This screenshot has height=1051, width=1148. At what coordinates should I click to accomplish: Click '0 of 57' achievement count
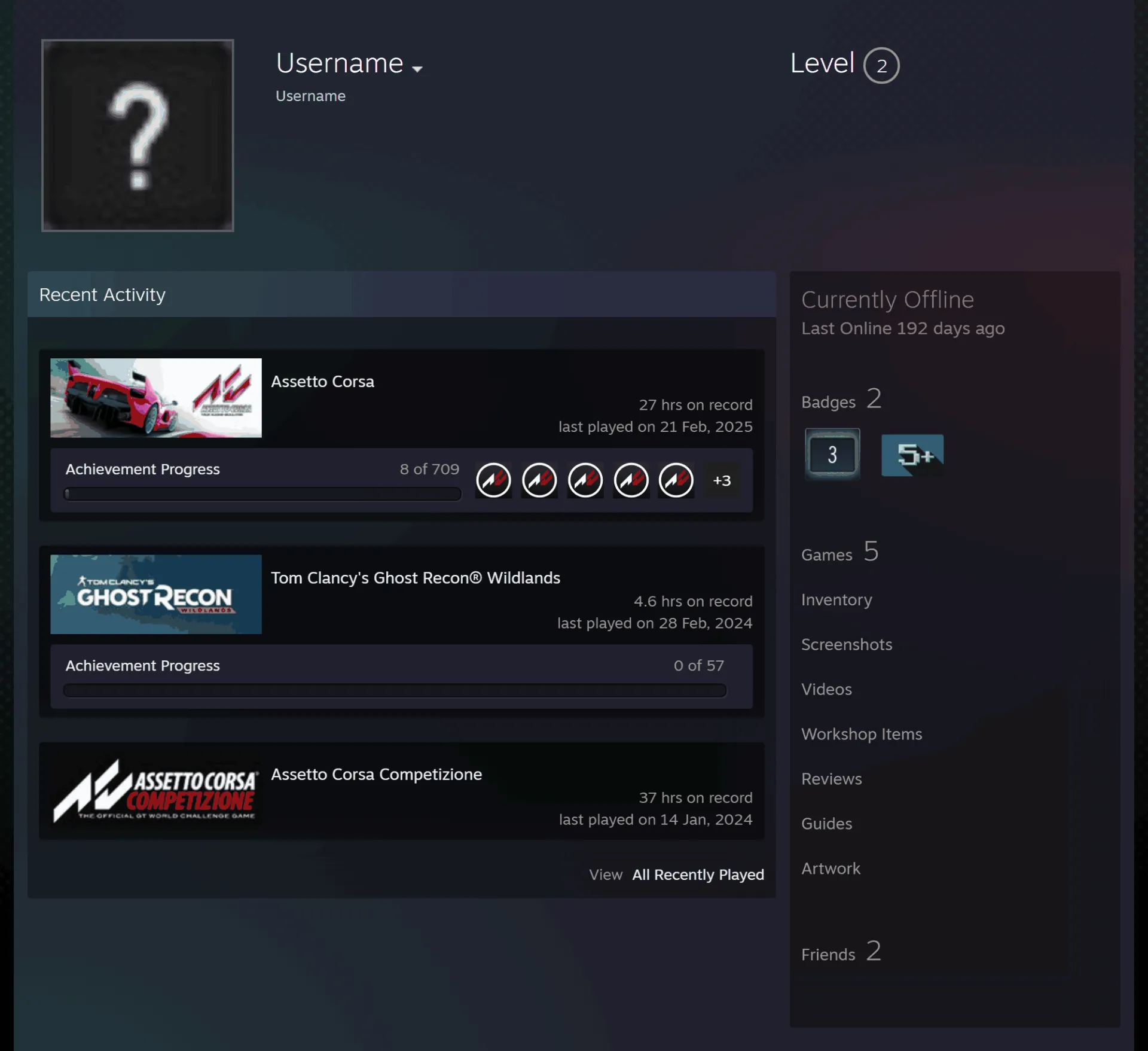pos(698,666)
